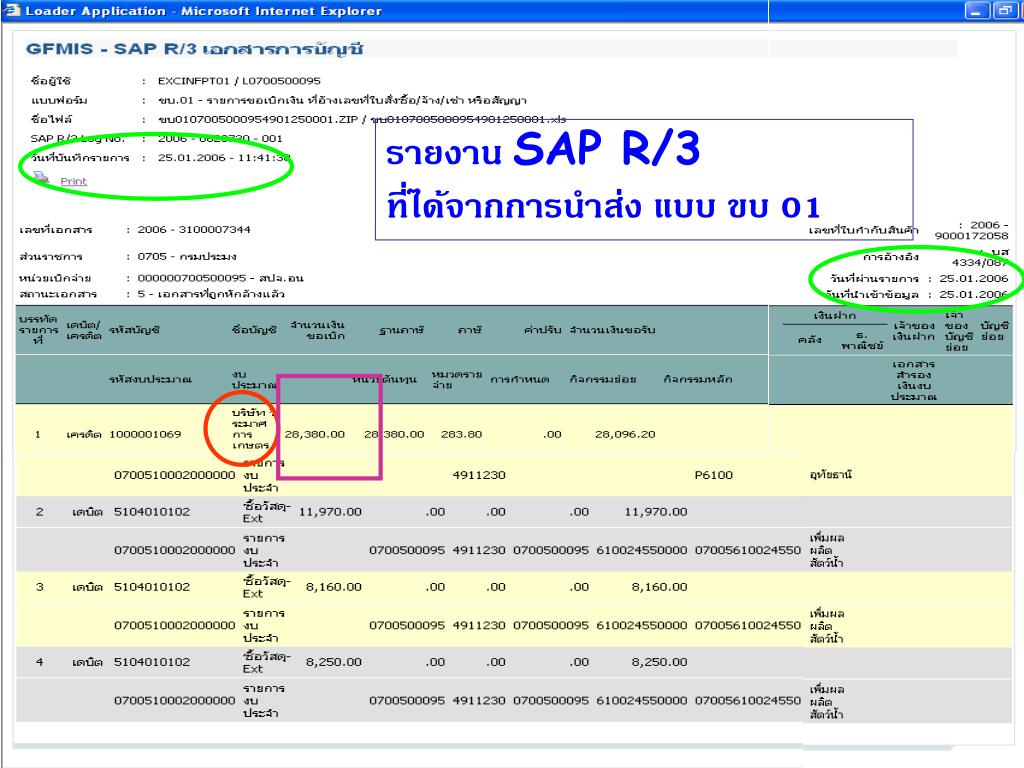Select the posting date 25.01.2006 value

(x=974, y=278)
